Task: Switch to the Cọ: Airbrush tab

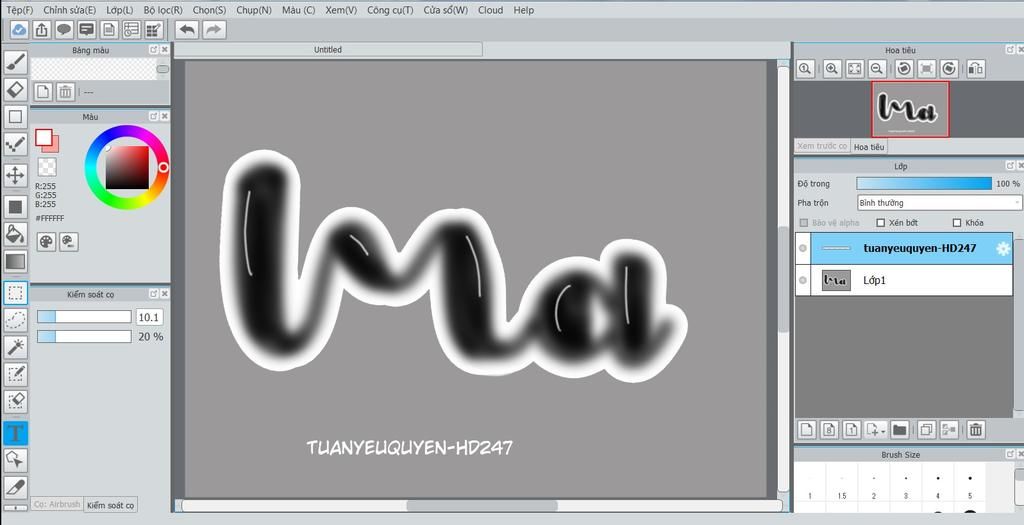Action: point(57,504)
